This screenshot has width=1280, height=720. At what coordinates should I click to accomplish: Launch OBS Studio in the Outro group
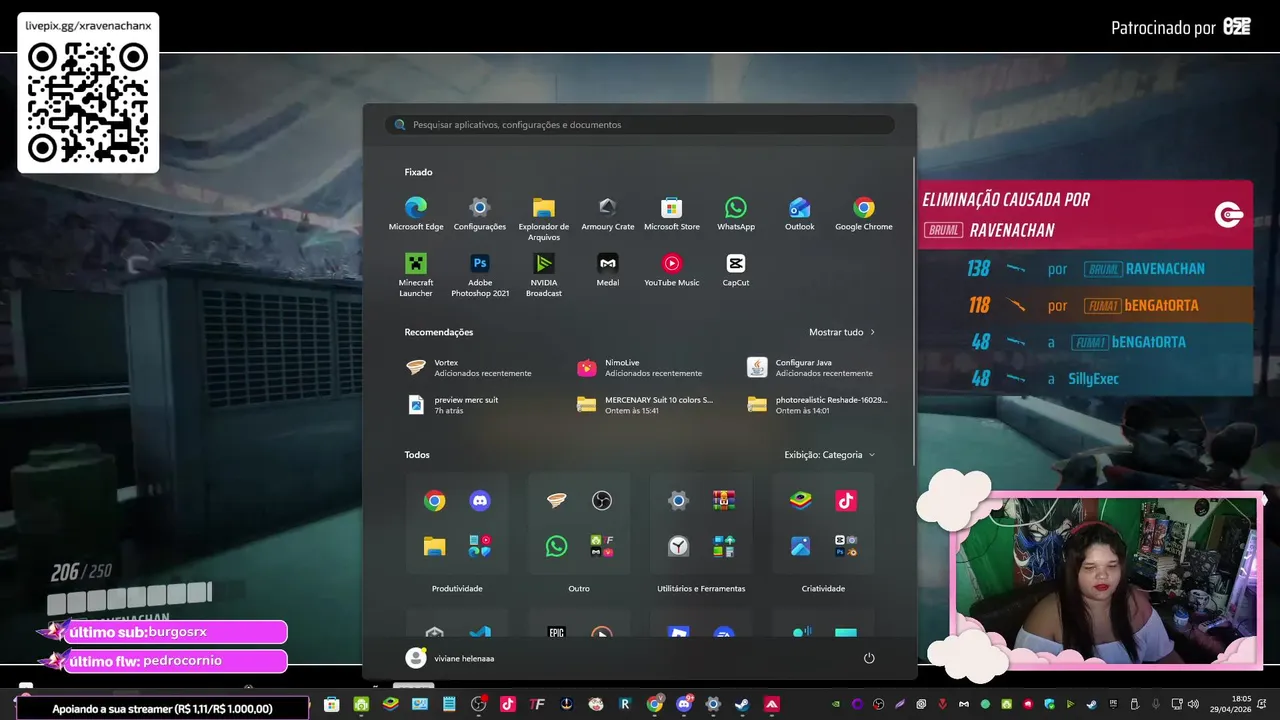(x=601, y=501)
